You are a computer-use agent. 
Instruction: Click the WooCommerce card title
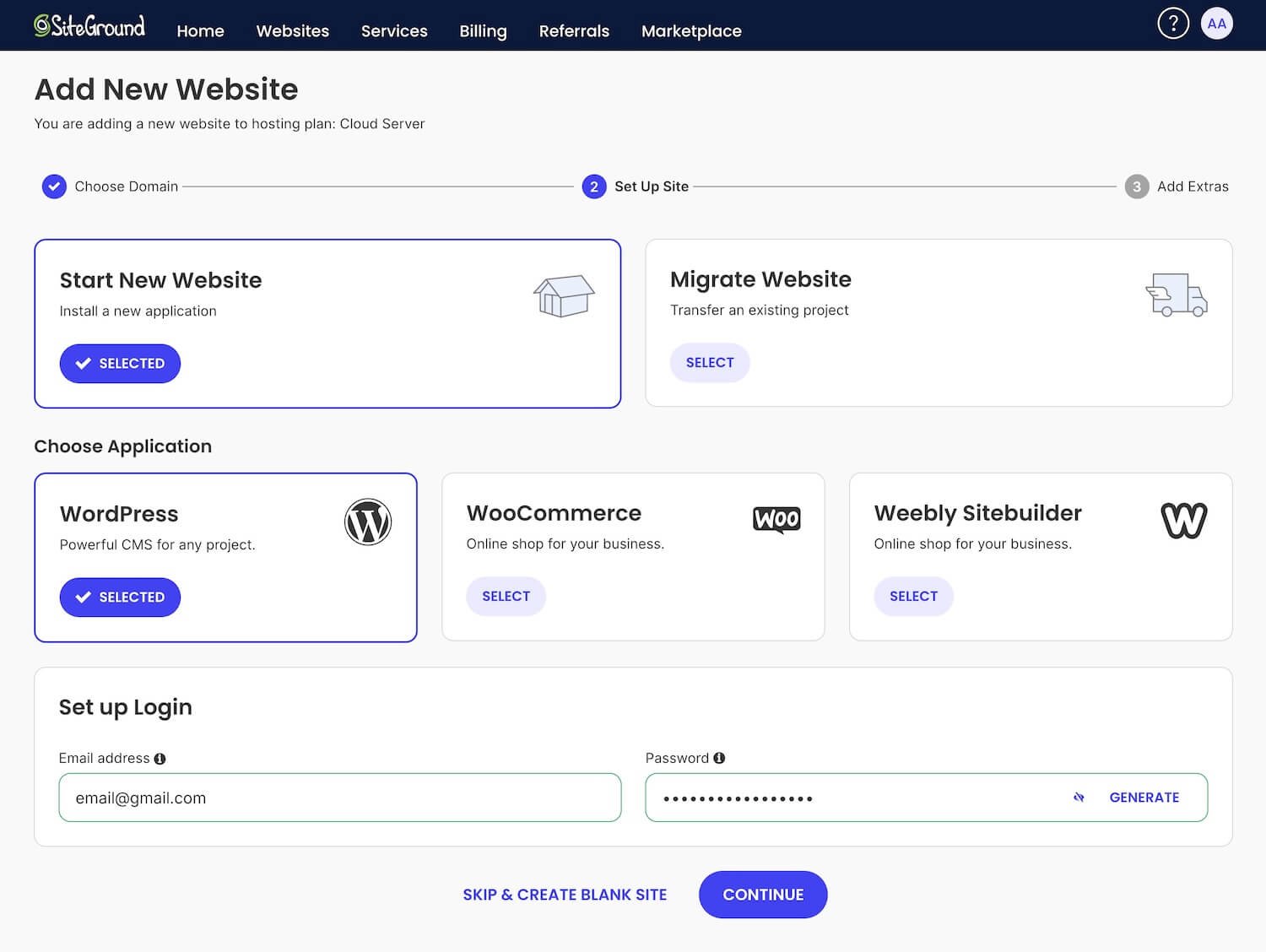tap(554, 513)
